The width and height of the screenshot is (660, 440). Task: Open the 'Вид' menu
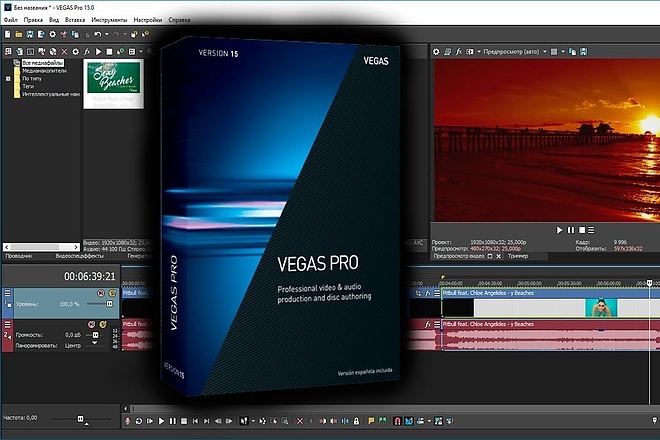(x=54, y=20)
